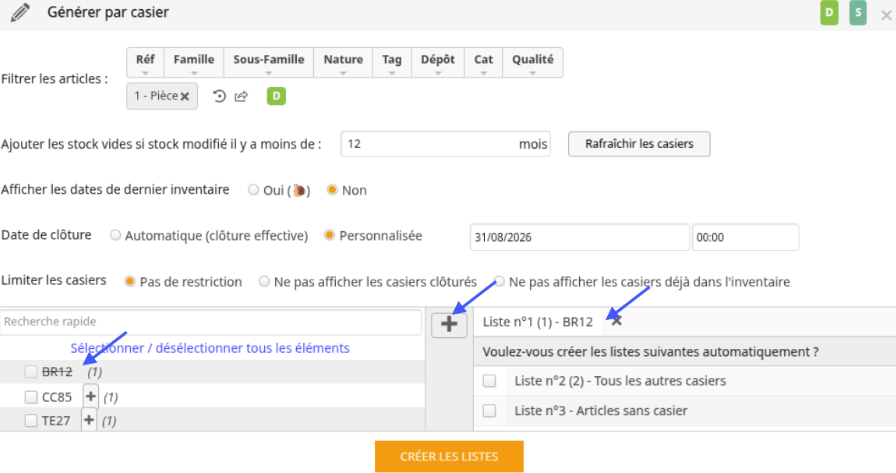896x473 pixels.
Task: Select the 'Liste n°1 (1) - BR12' tab
Action: click(538, 322)
